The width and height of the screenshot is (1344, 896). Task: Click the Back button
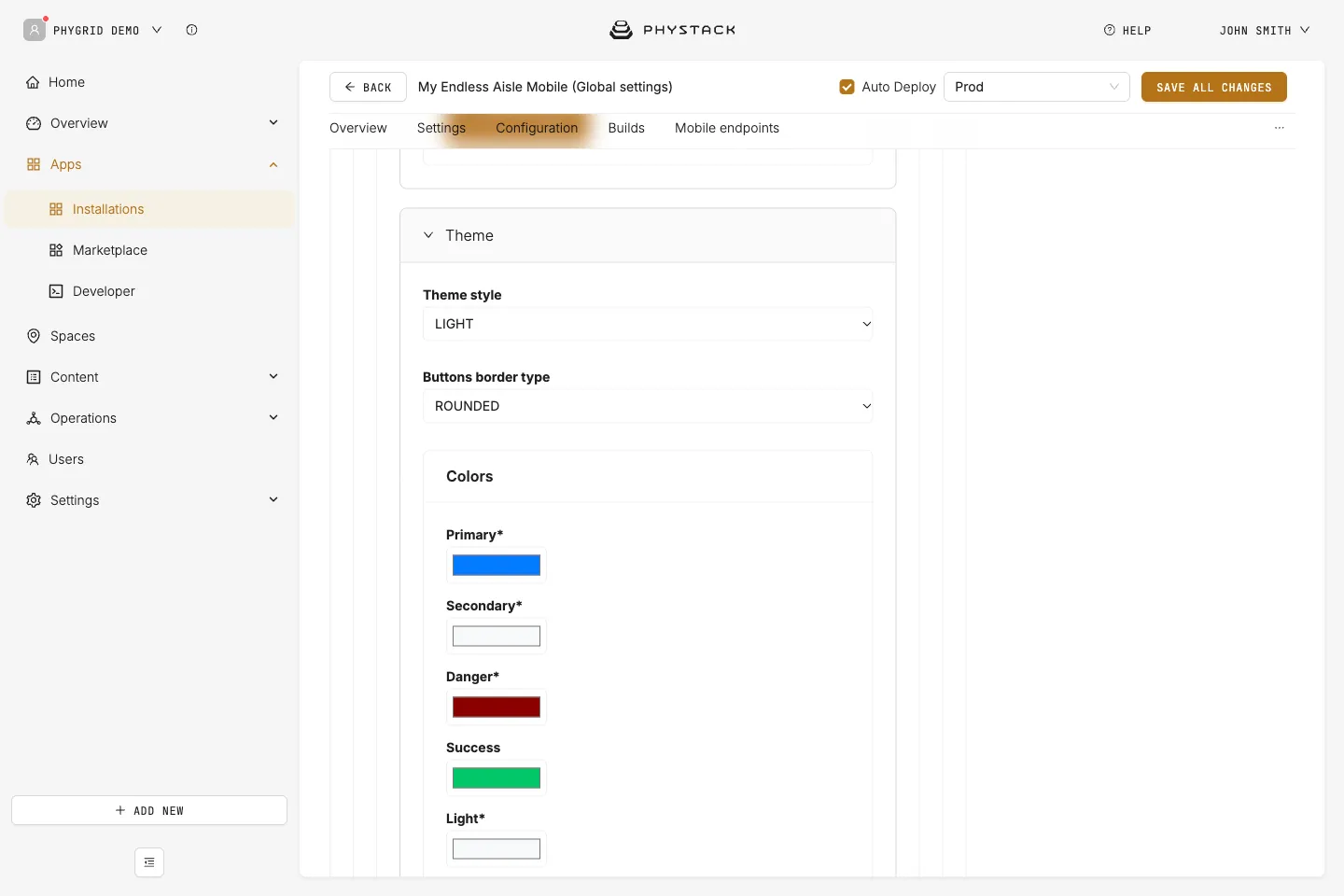[368, 87]
